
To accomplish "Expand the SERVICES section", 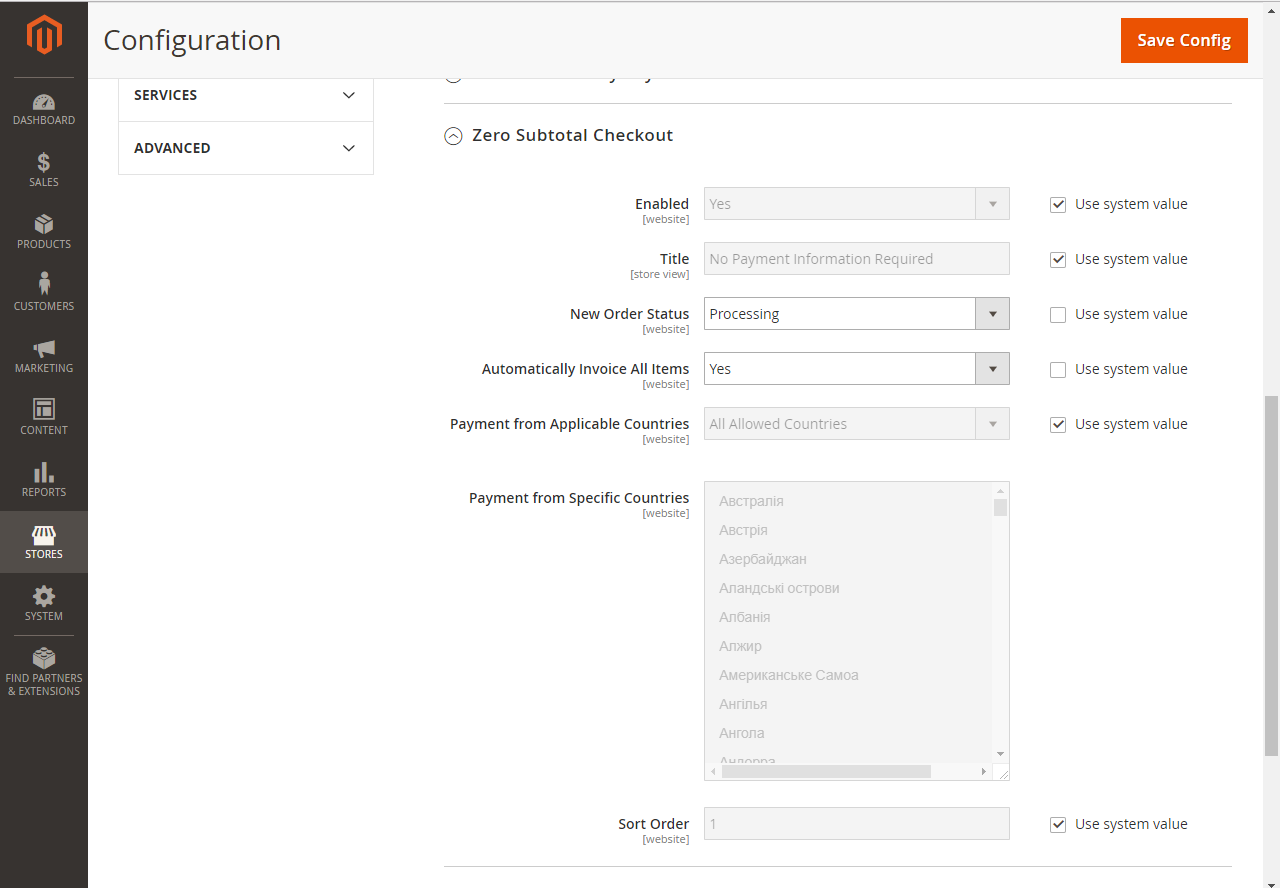I will [245, 95].
